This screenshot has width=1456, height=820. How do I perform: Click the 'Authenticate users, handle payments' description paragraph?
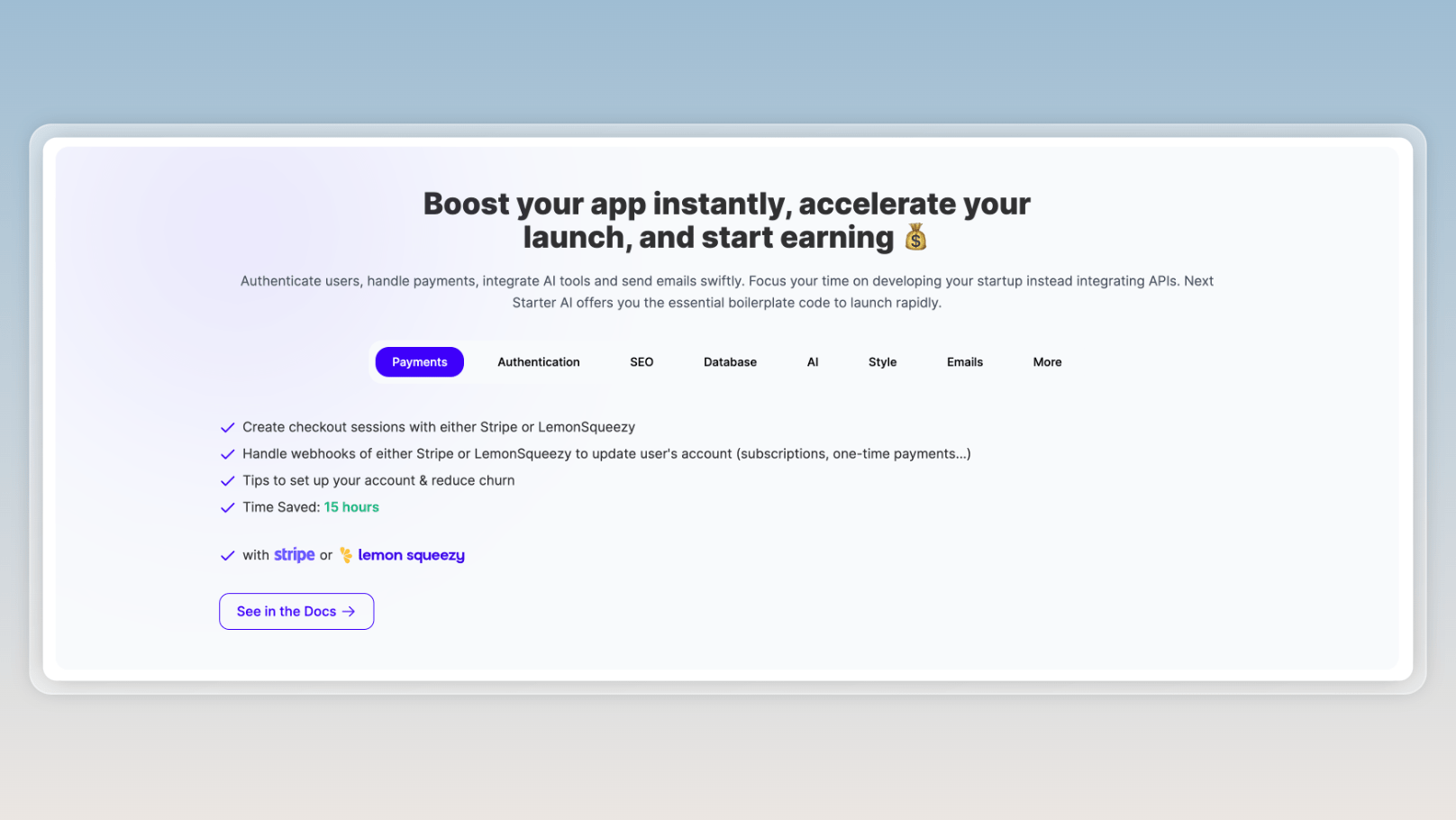[727, 292]
